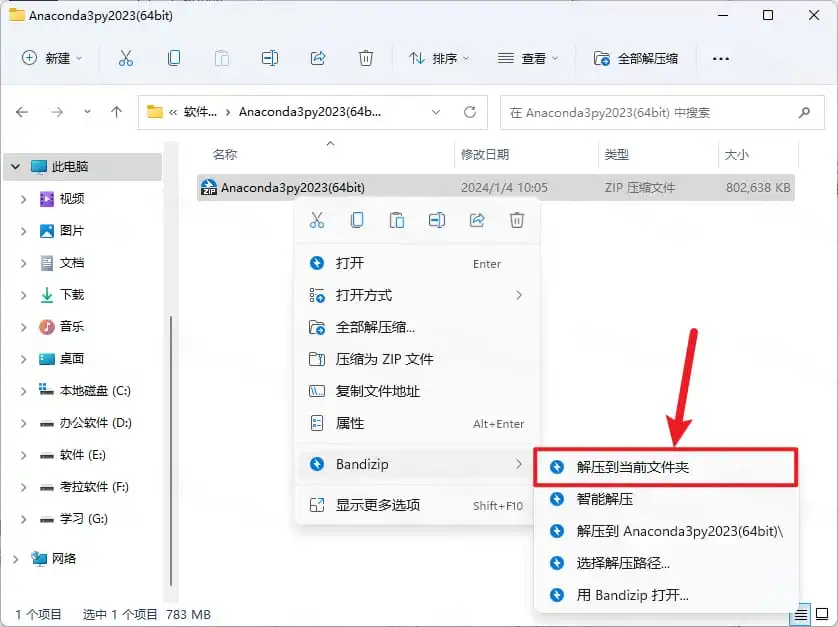Switch to large thumbnails view in the status bar
Screen dimensions: 838x627
click(x=823, y=615)
